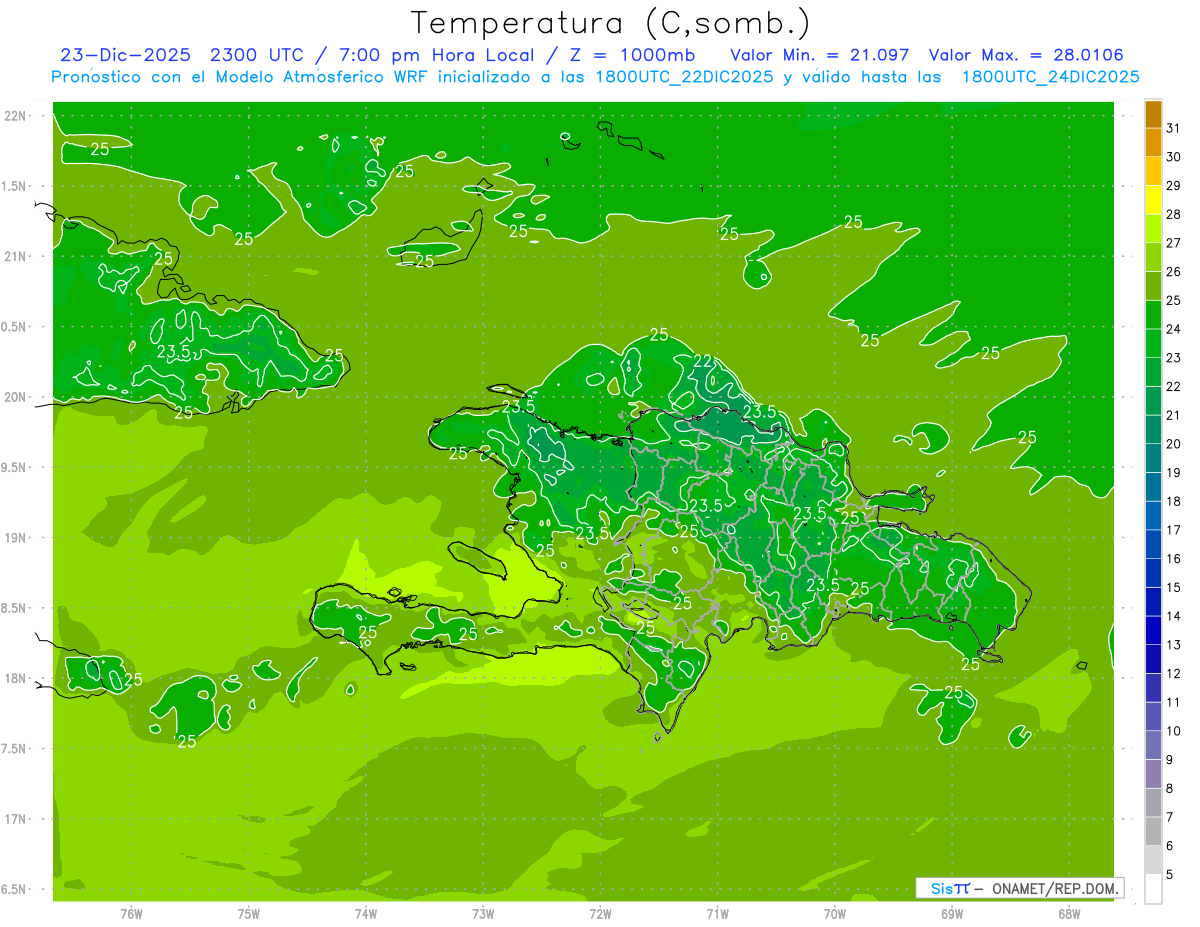Select the "Valor Min. = 21.097" text
Screen dimensions: 1200x927
coord(819,55)
